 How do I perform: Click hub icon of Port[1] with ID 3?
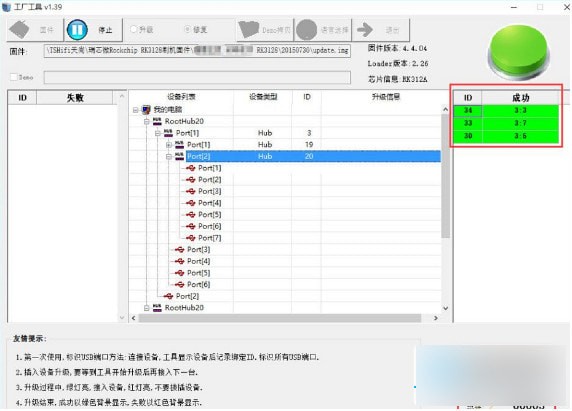click(x=168, y=132)
